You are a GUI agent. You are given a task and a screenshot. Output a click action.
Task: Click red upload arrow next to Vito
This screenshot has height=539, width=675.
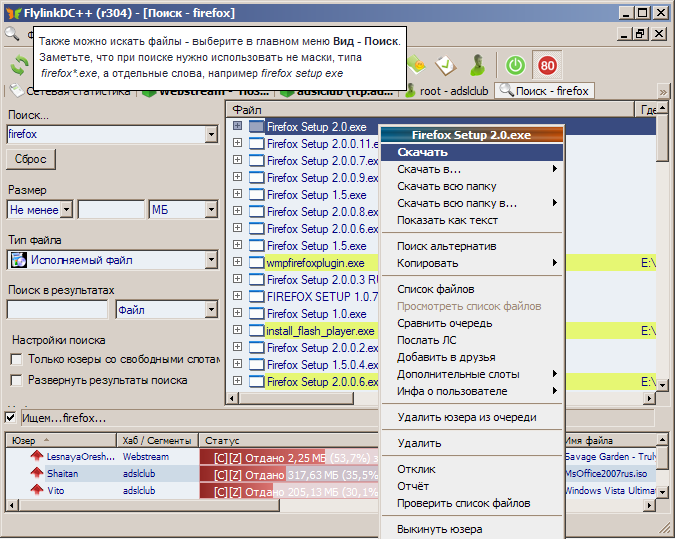coord(37,489)
